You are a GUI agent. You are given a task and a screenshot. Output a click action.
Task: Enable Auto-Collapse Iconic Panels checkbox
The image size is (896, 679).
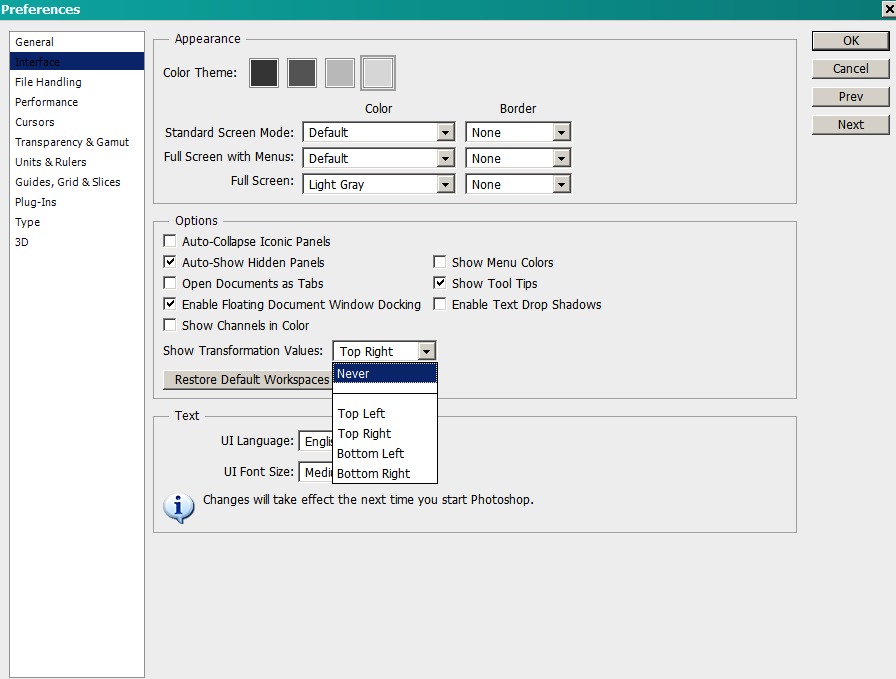(169, 242)
